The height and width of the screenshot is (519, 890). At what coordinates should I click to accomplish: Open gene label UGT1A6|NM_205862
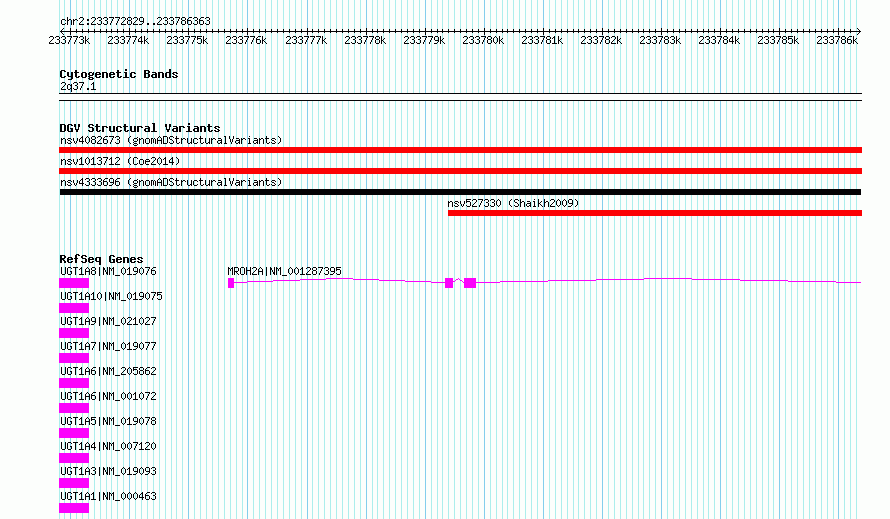tap(108, 371)
